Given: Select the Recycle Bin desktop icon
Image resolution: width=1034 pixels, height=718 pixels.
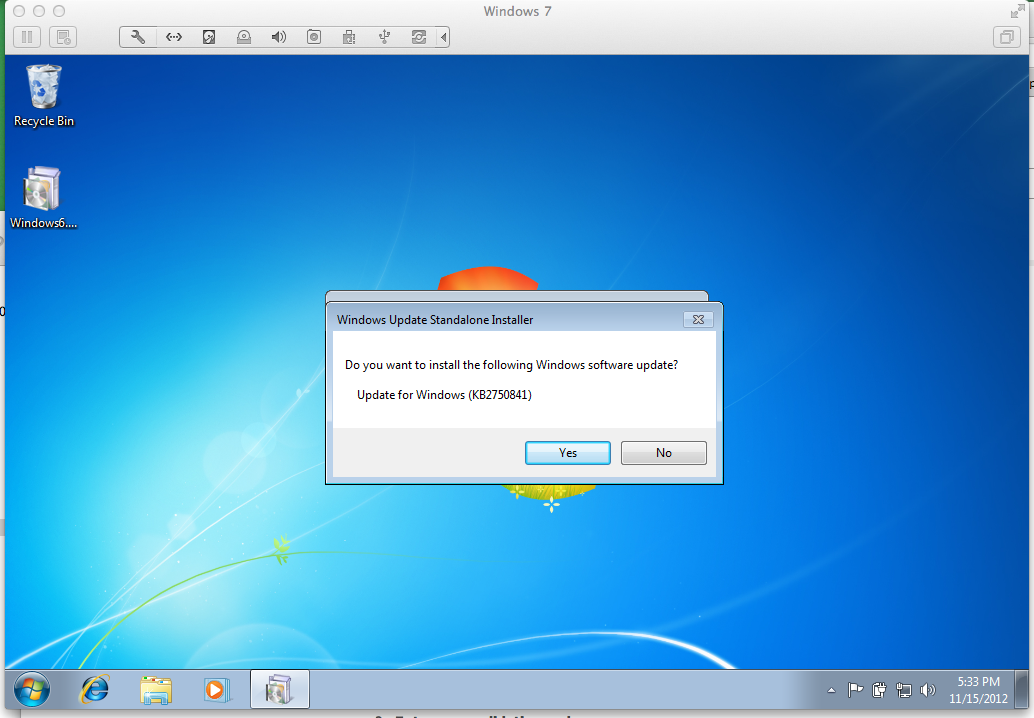Looking at the screenshot, I should (x=44, y=96).
